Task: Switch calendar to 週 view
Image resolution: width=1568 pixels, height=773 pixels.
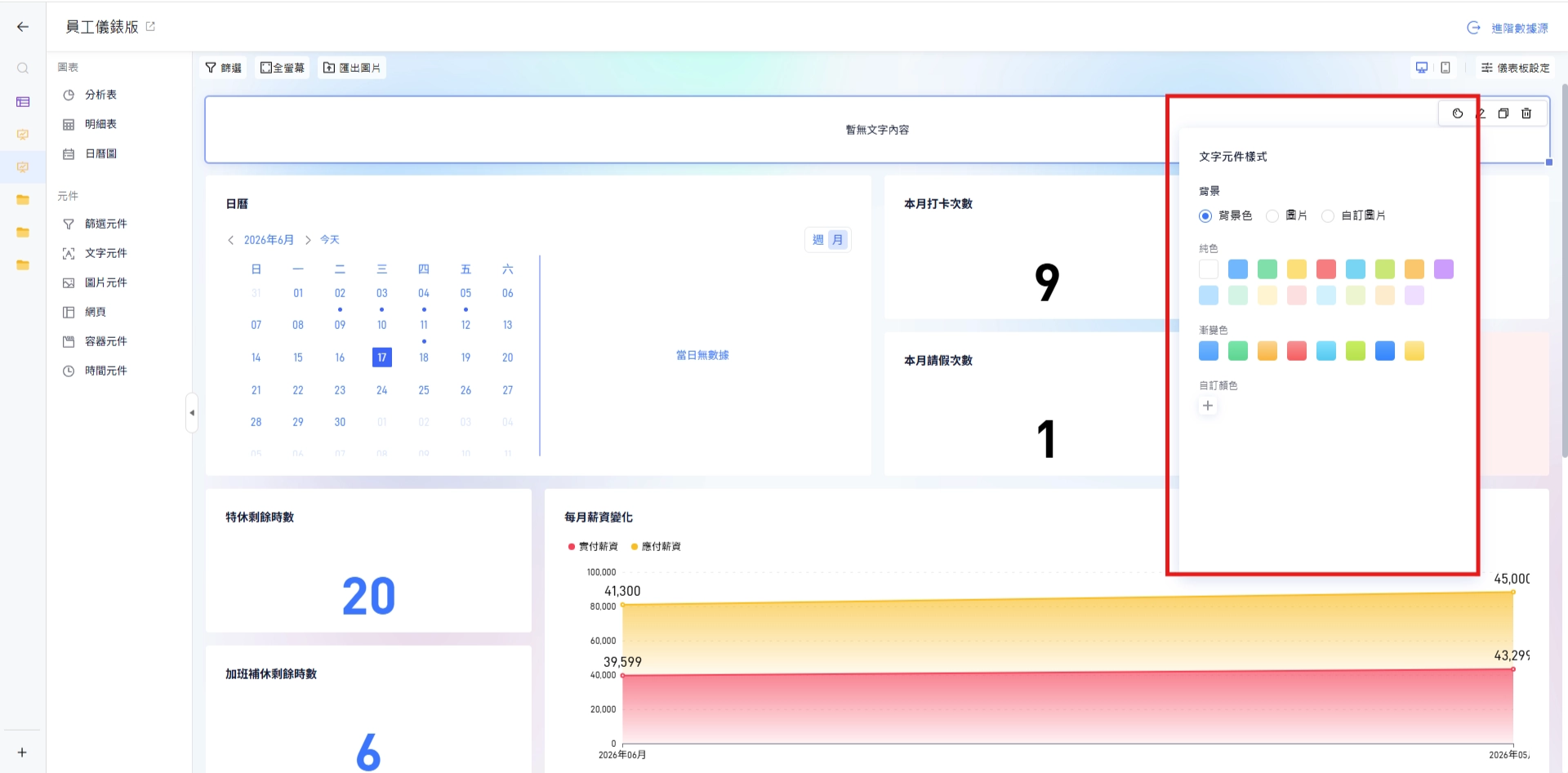Action: click(818, 240)
